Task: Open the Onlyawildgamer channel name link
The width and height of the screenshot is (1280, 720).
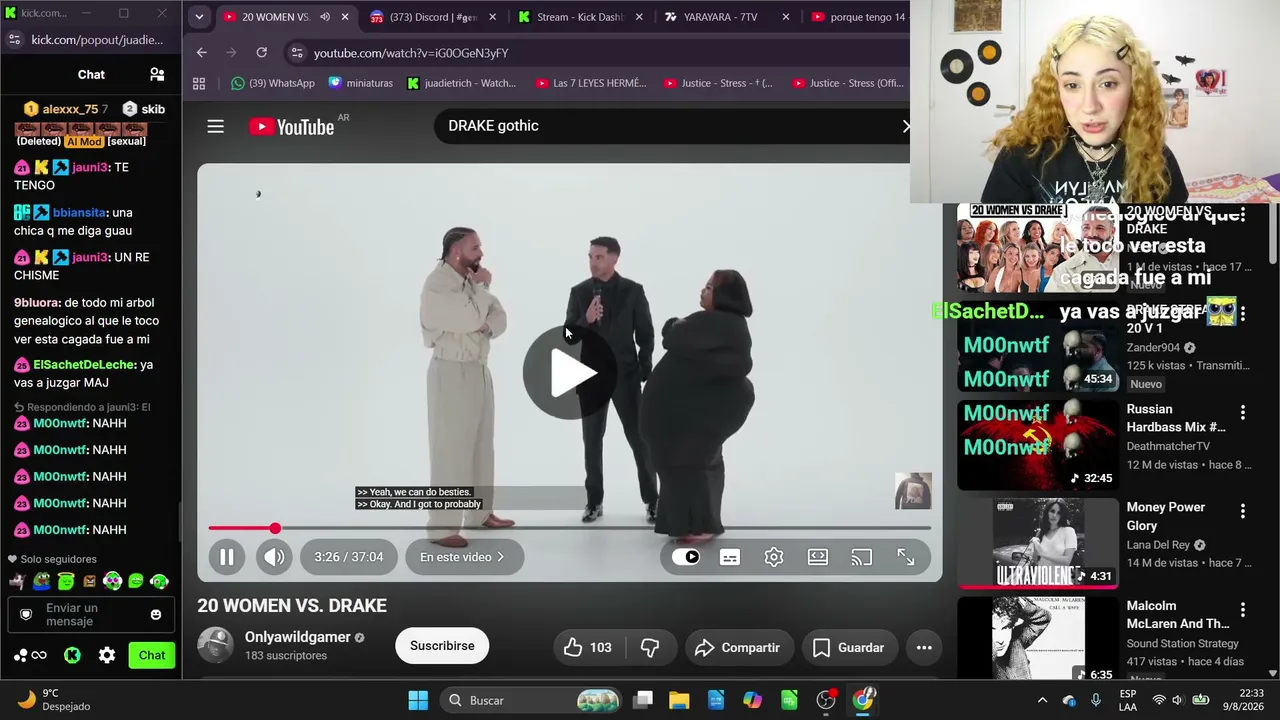Action: [298, 637]
